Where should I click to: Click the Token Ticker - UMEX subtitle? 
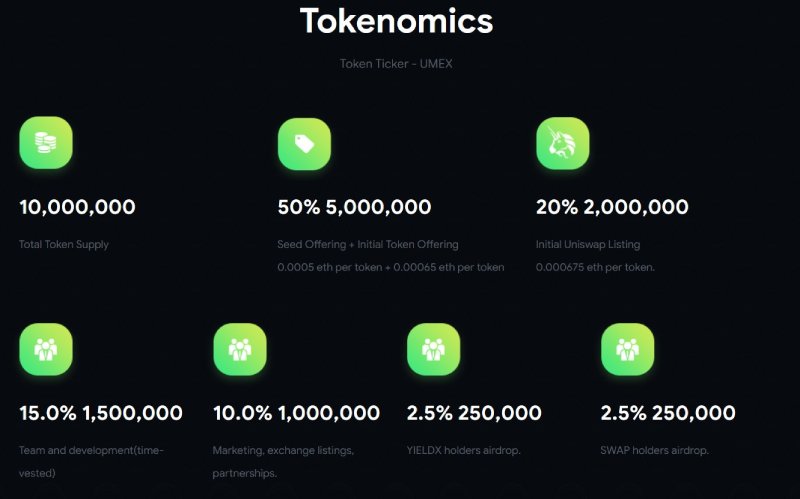(396, 64)
